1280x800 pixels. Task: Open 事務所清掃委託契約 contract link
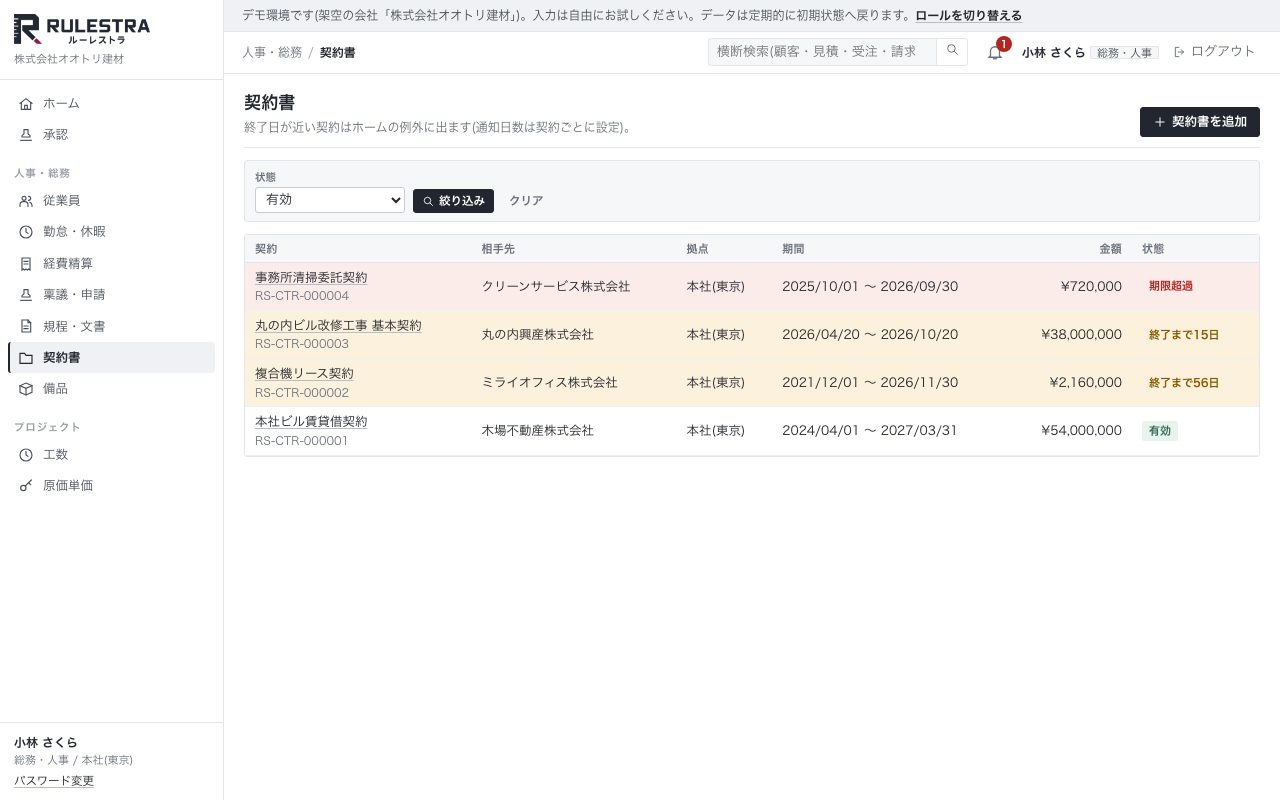coord(311,277)
